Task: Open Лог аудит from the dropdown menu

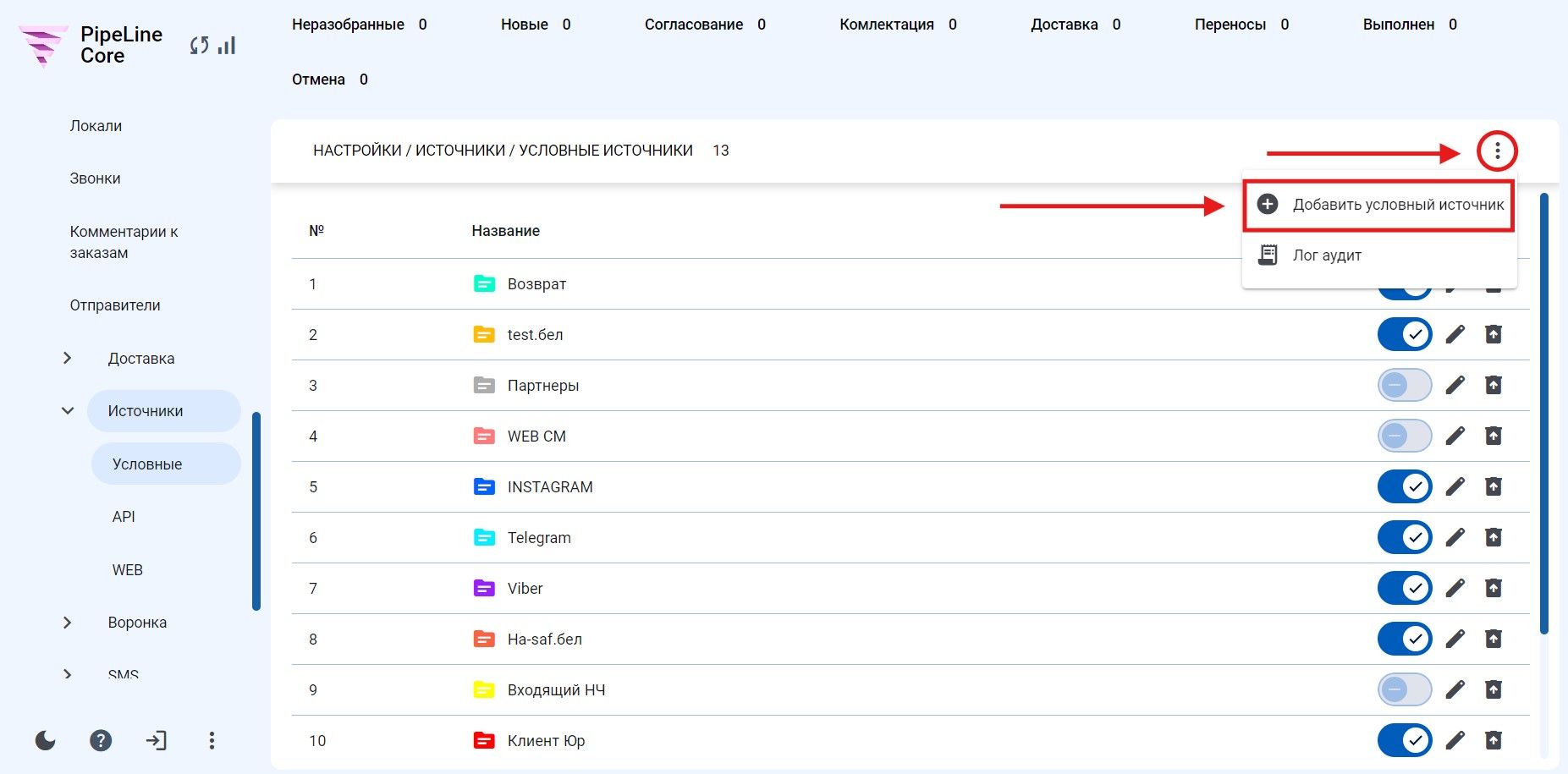Action: pos(1379,255)
